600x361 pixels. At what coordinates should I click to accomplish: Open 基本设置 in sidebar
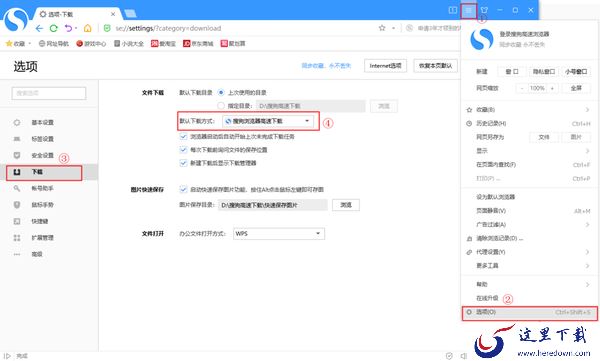(42, 123)
